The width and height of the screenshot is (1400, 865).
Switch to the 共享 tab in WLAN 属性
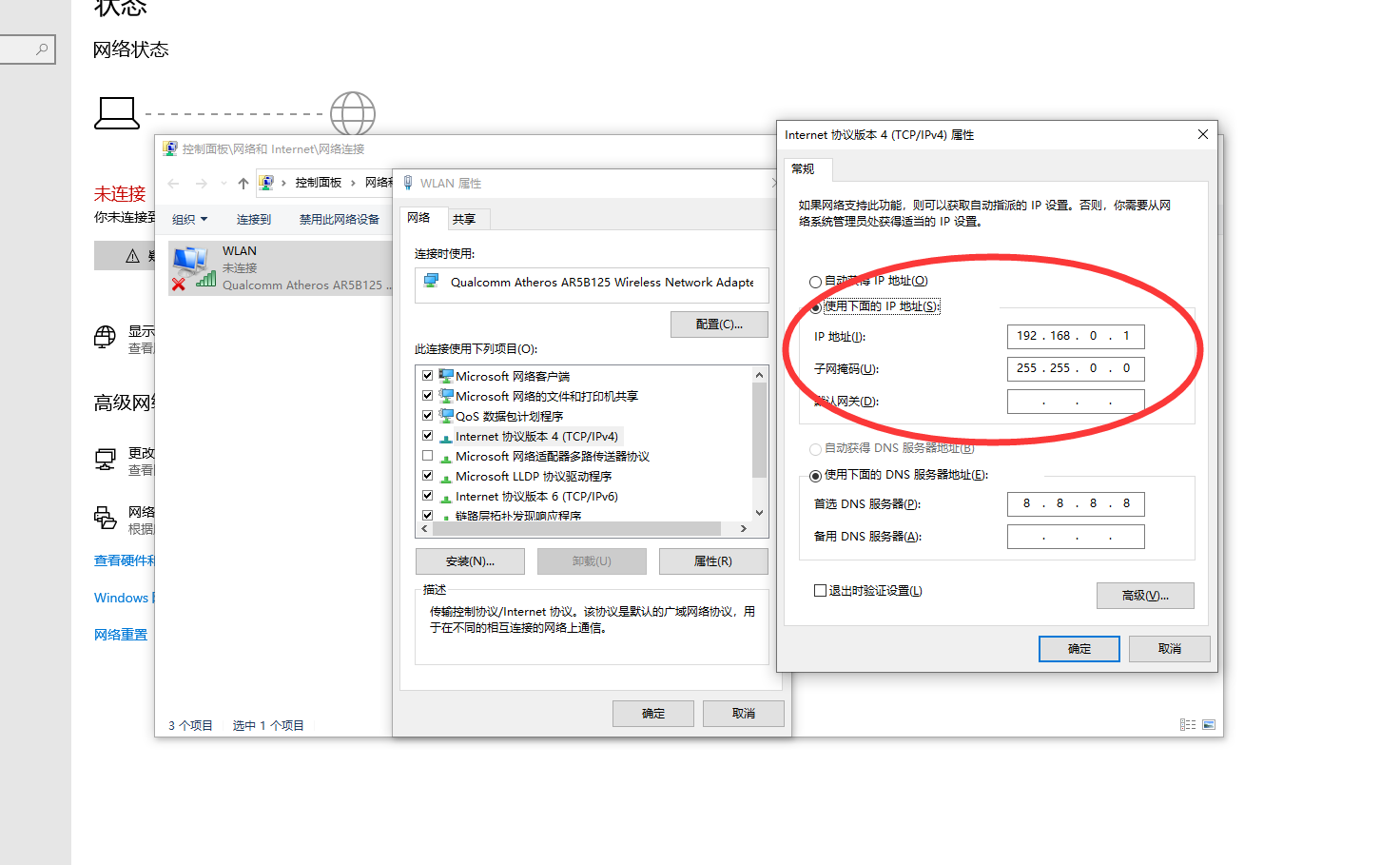466,219
